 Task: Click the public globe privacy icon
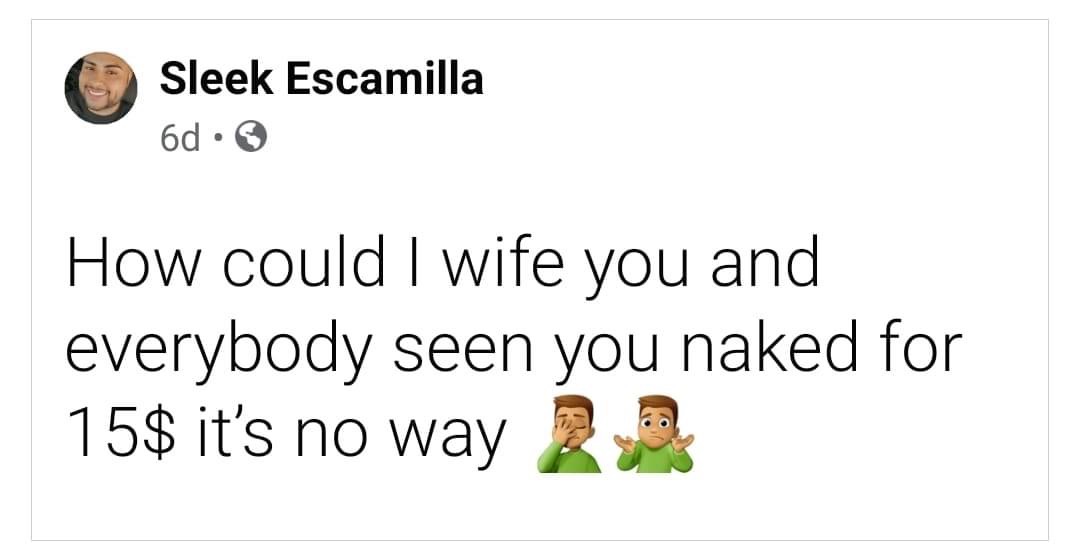[251, 138]
